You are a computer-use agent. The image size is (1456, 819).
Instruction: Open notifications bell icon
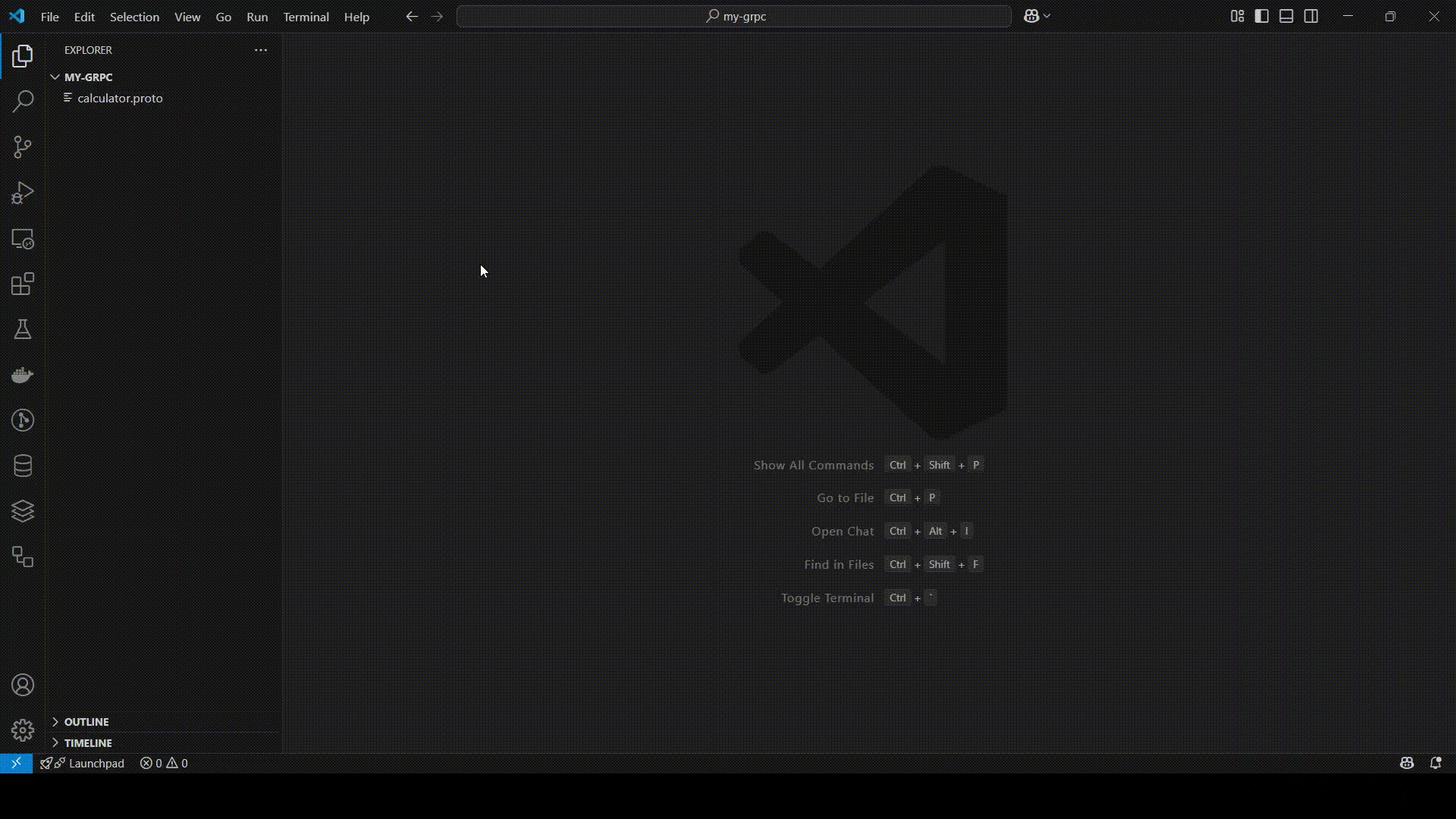coord(1436,764)
